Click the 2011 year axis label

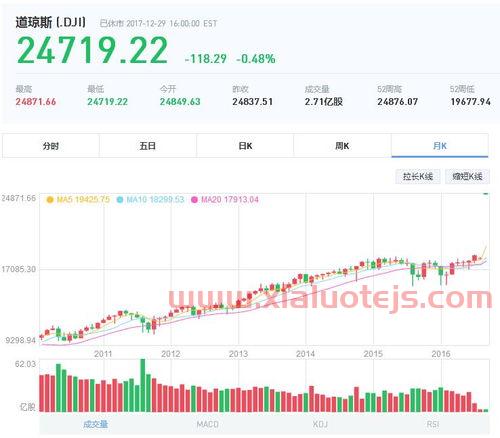(103, 354)
